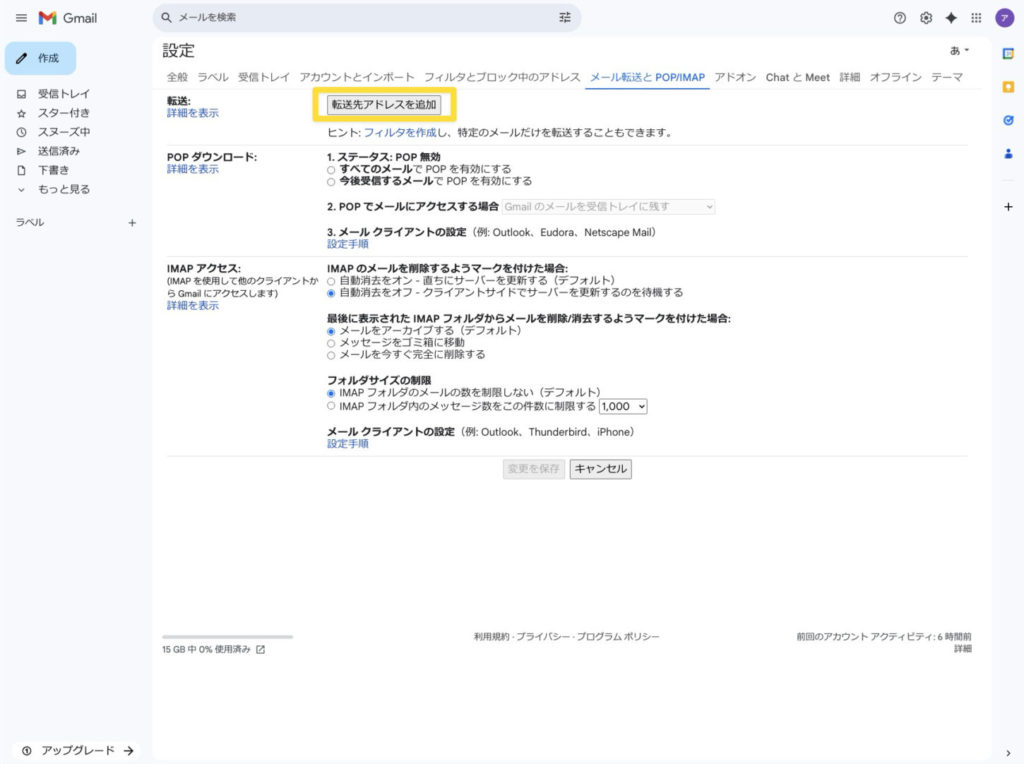The image size is (1024, 764).
Task: Open the Google apps grid icon
Action: coord(976,18)
